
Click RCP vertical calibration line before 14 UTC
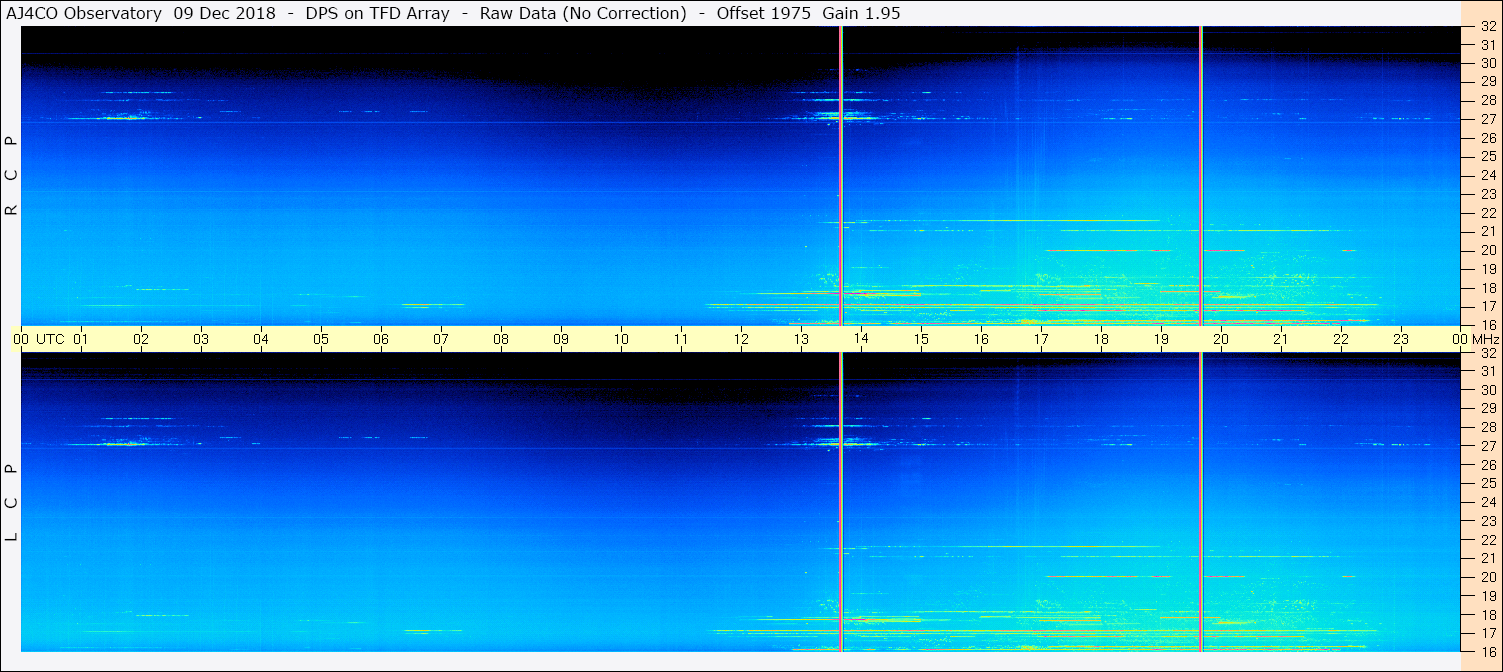pyautogui.click(x=841, y=175)
